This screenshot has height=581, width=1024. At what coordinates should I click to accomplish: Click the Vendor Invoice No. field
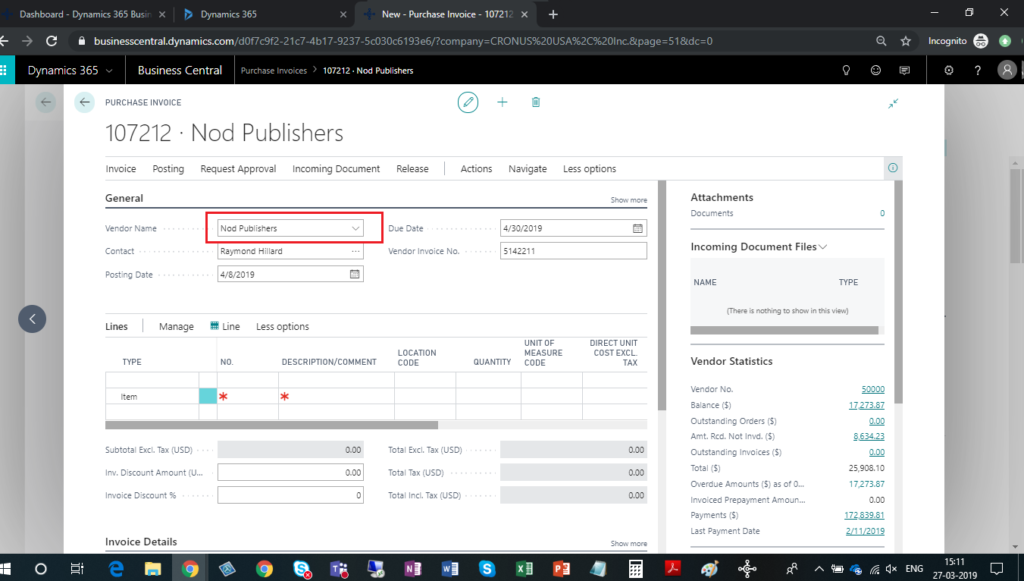pyautogui.click(x=573, y=251)
